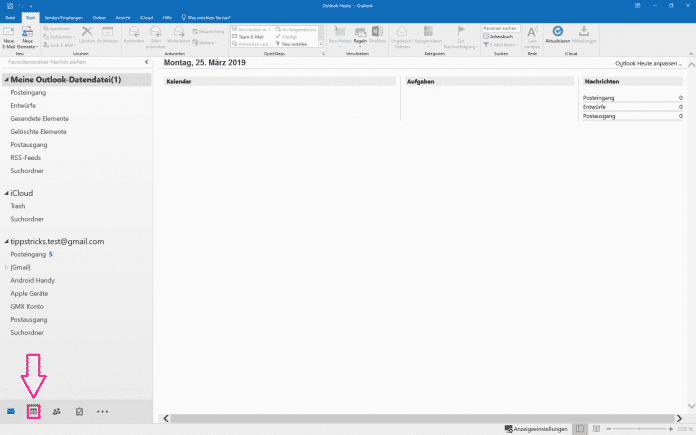Viewport: 696px width, 435px height.
Task: Switch to Mail view icon
Action: (11, 411)
